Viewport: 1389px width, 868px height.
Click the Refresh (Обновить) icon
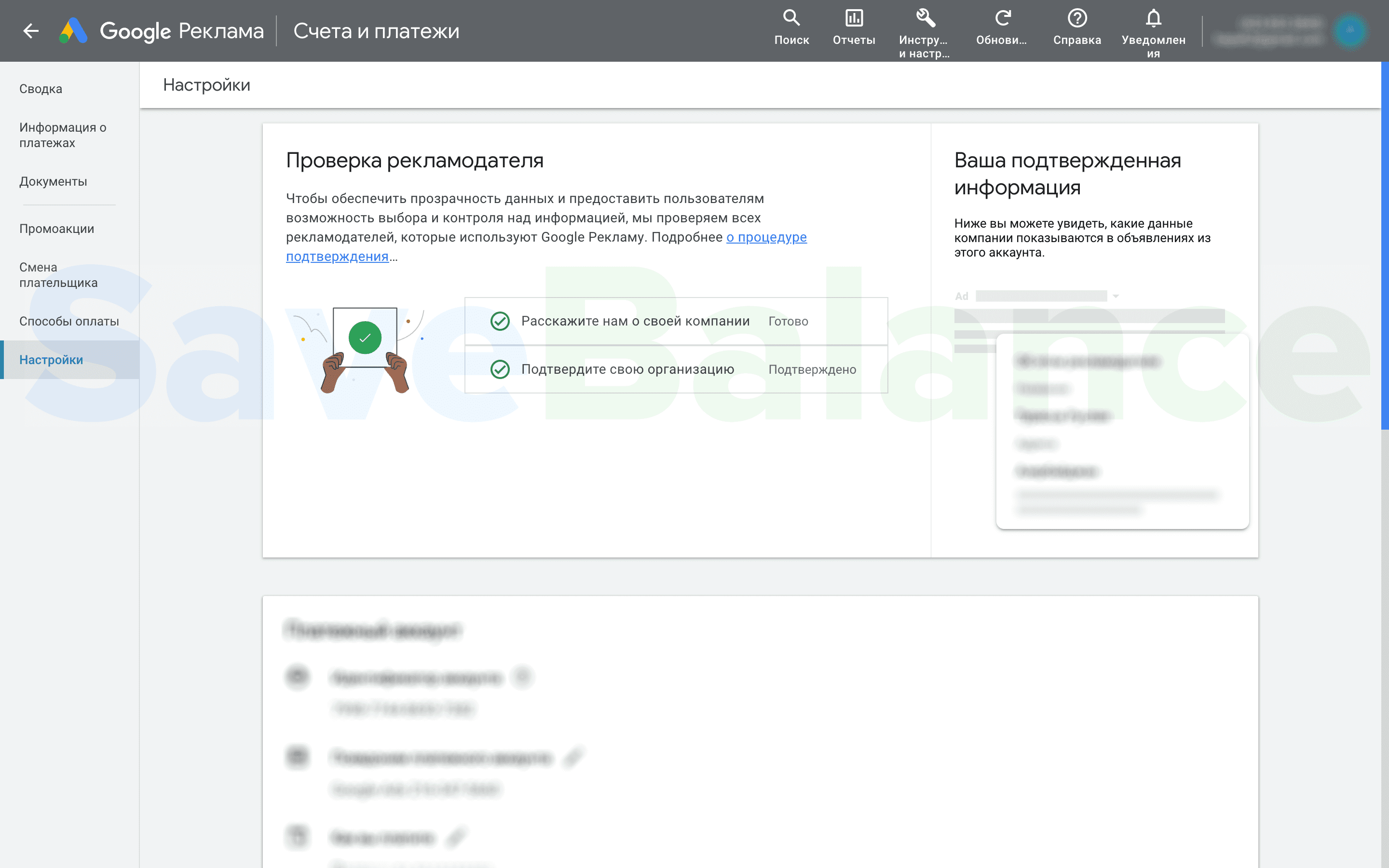coord(1002,19)
